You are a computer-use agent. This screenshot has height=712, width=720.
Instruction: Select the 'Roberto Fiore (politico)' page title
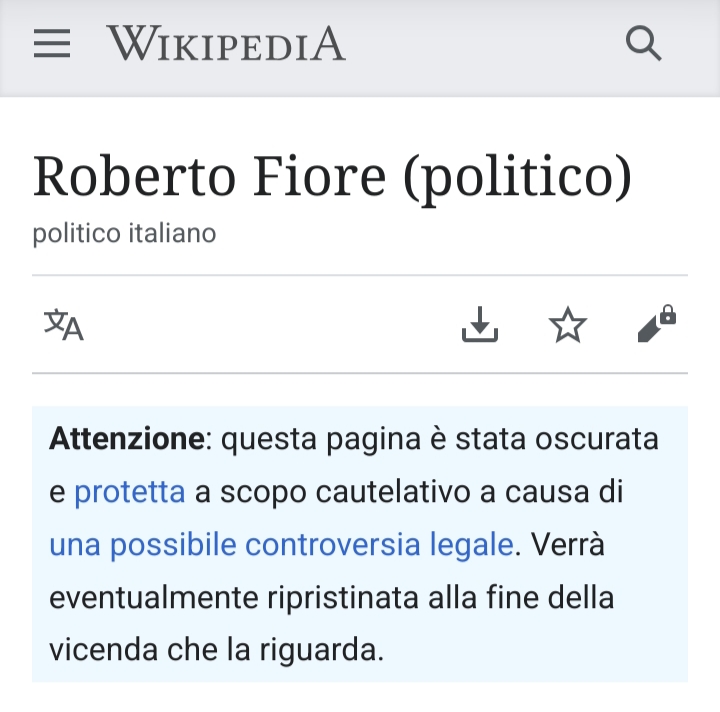pos(332,177)
